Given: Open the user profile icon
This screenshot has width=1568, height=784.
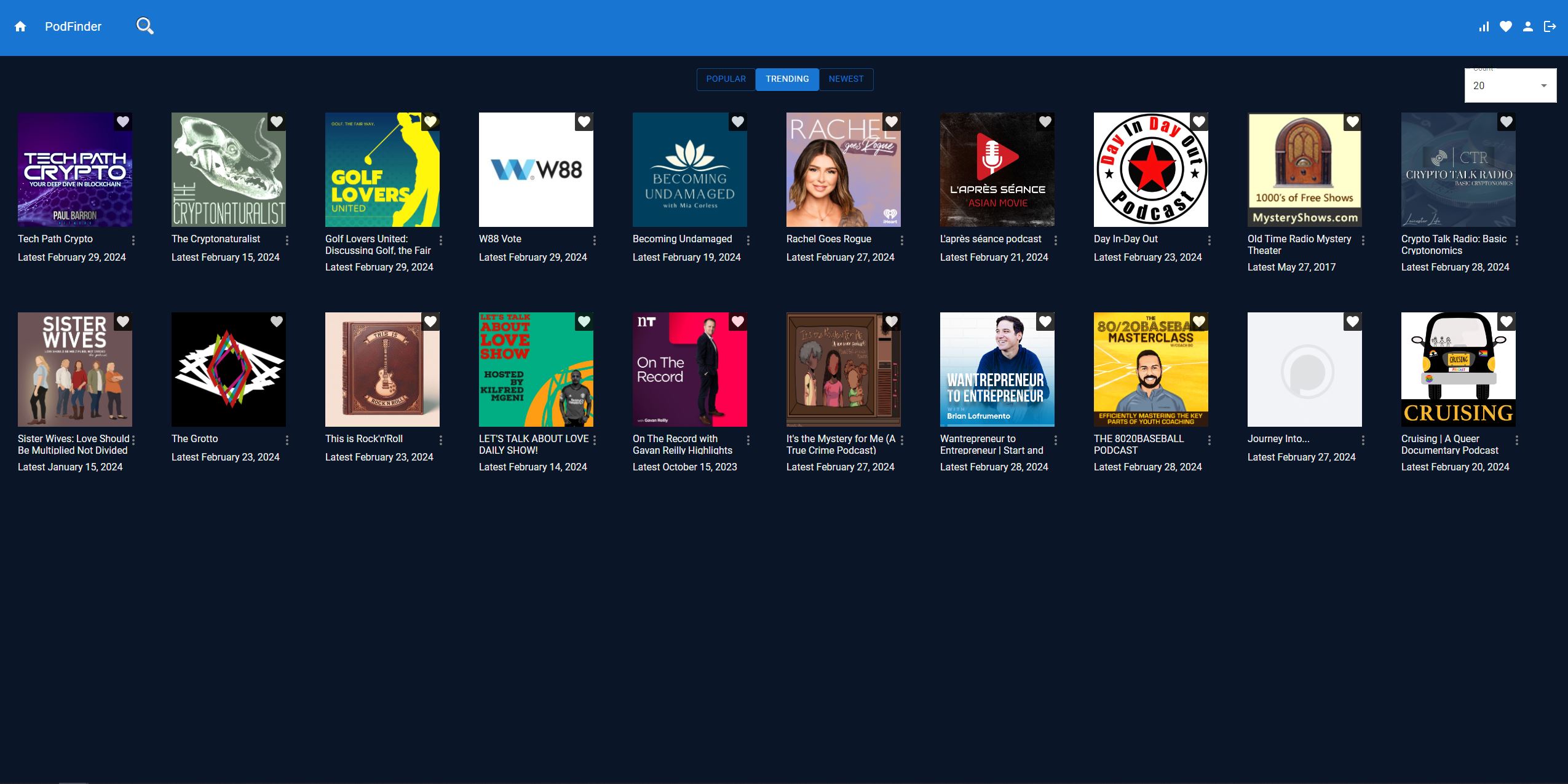Looking at the screenshot, I should point(1528,26).
